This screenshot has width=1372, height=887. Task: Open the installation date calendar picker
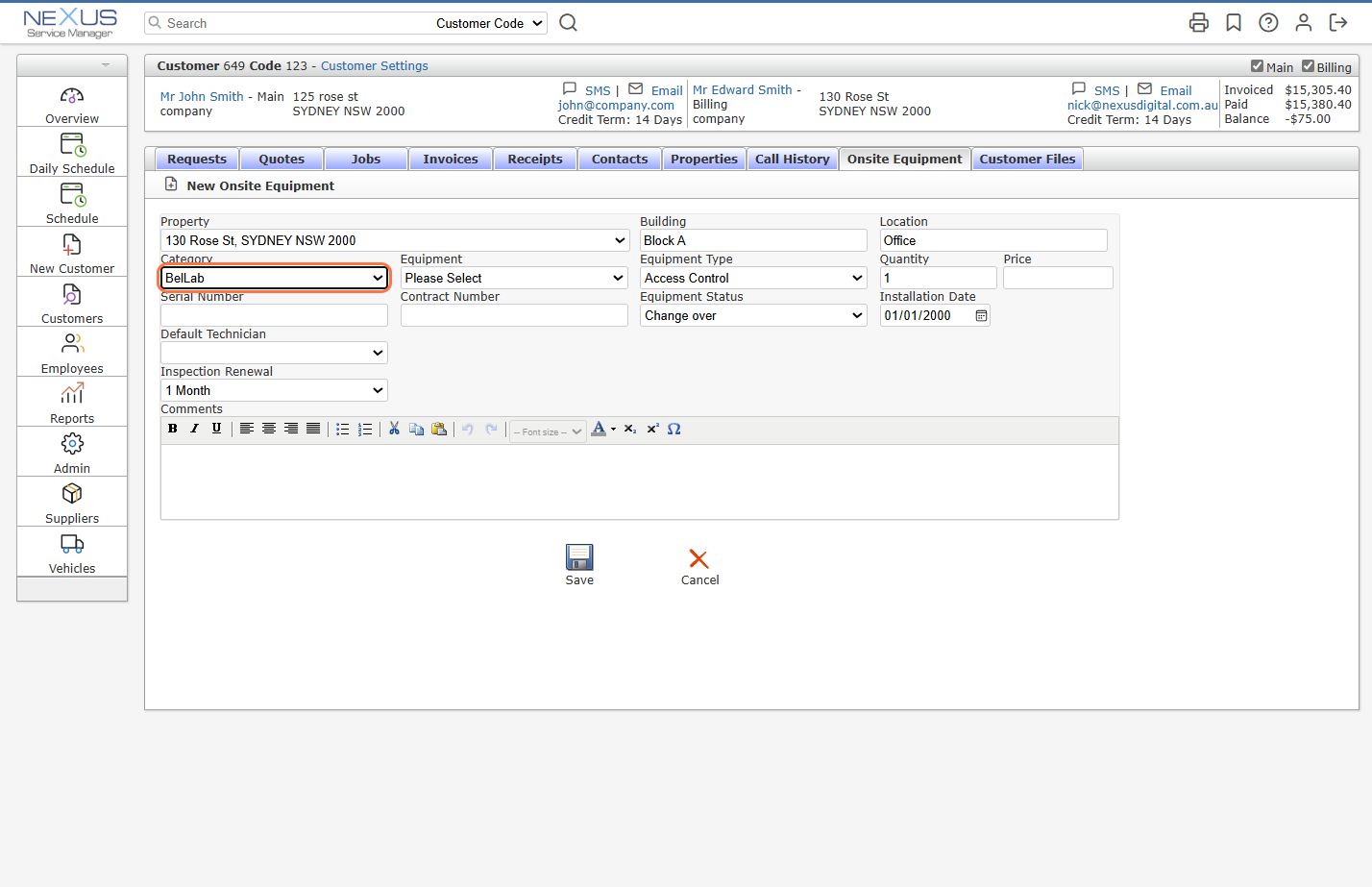coord(981,315)
